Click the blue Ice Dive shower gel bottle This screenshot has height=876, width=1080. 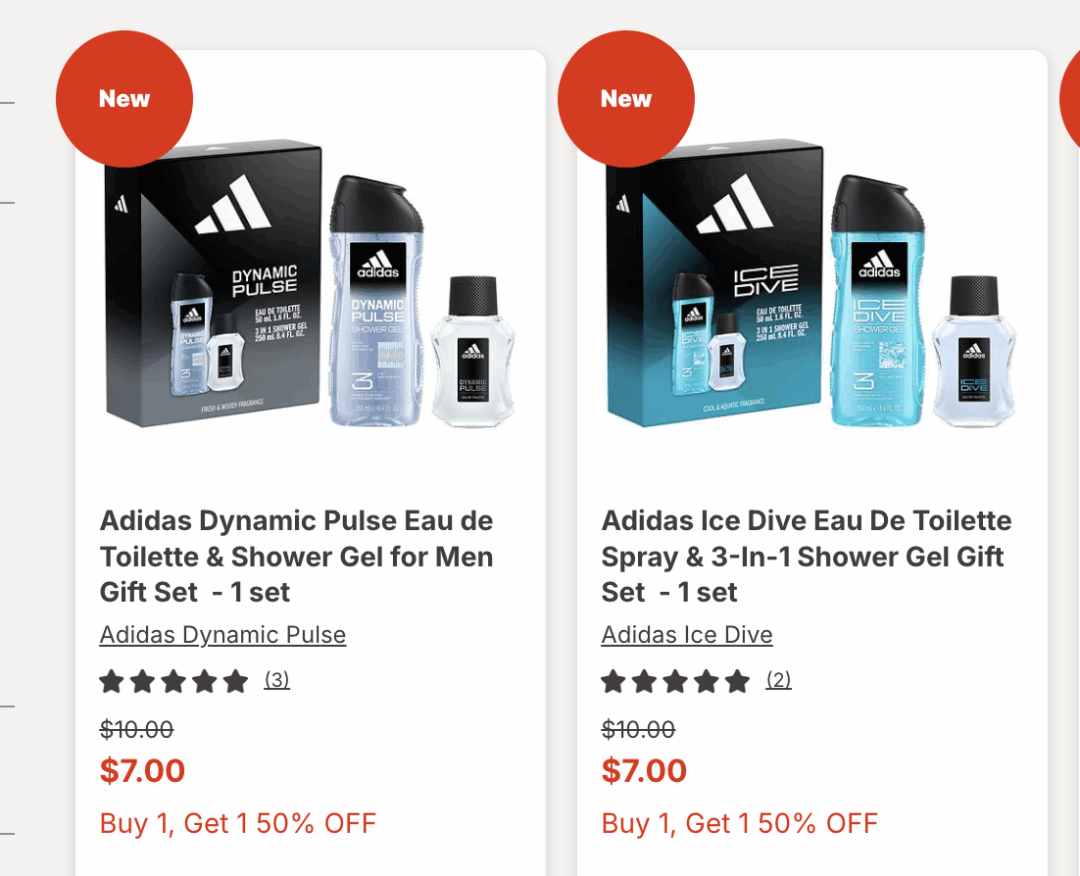pos(880,300)
